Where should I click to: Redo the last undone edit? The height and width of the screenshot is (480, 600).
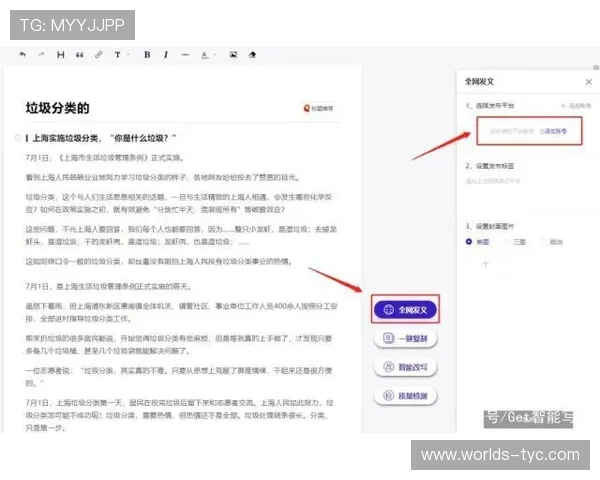point(41,55)
